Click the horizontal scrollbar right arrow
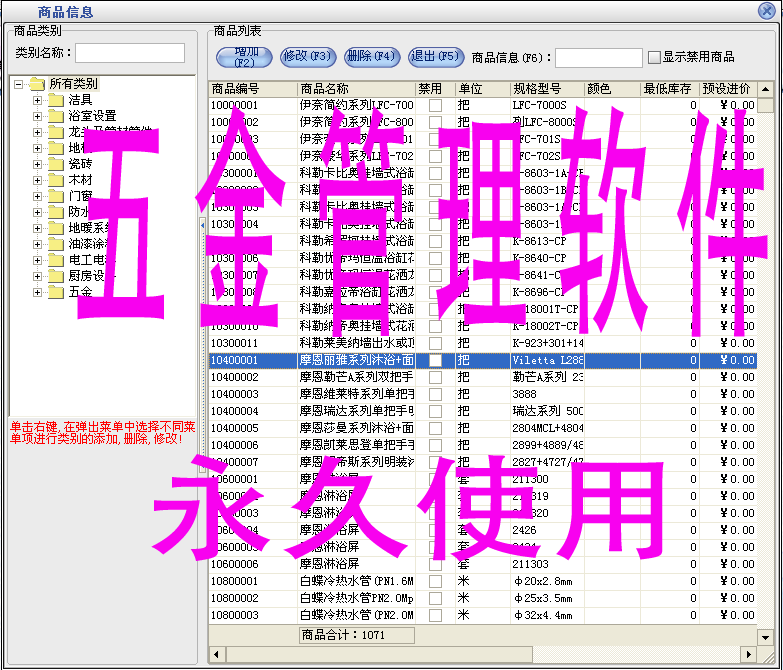The height and width of the screenshot is (670, 783). tap(749, 655)
